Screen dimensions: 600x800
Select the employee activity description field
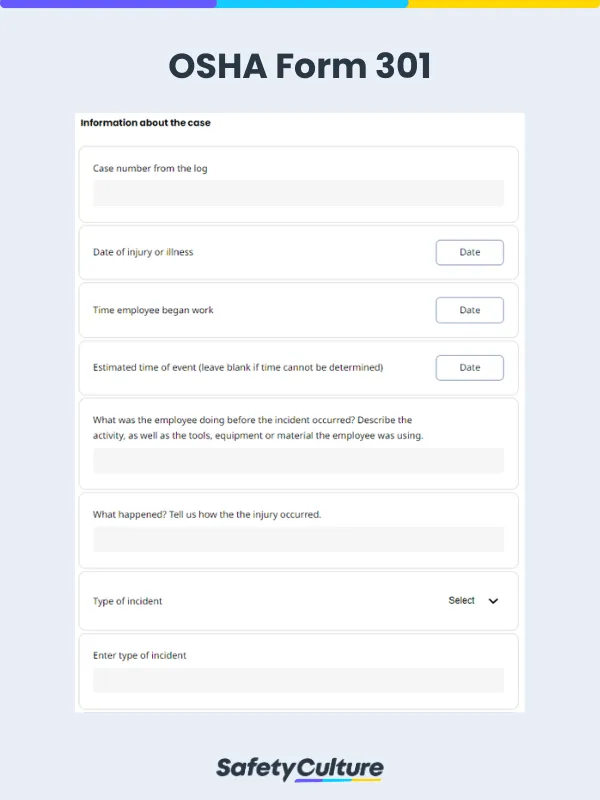click(x=298, y=460)
